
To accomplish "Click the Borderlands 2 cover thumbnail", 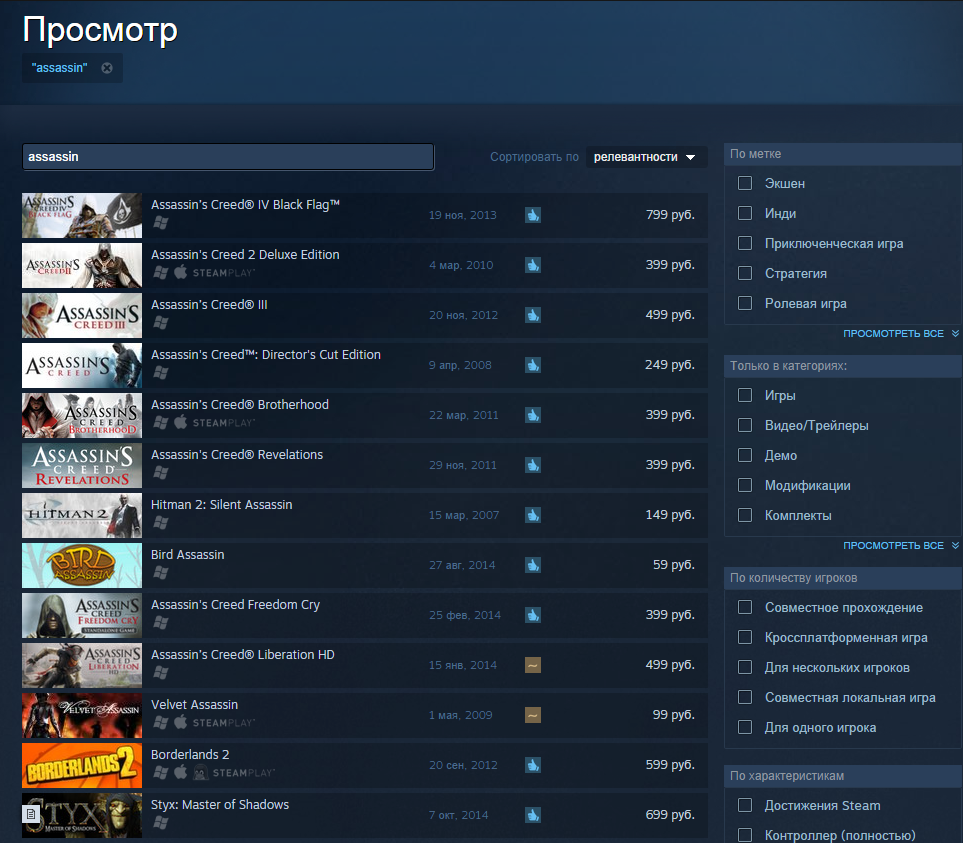I will (82, 766).
